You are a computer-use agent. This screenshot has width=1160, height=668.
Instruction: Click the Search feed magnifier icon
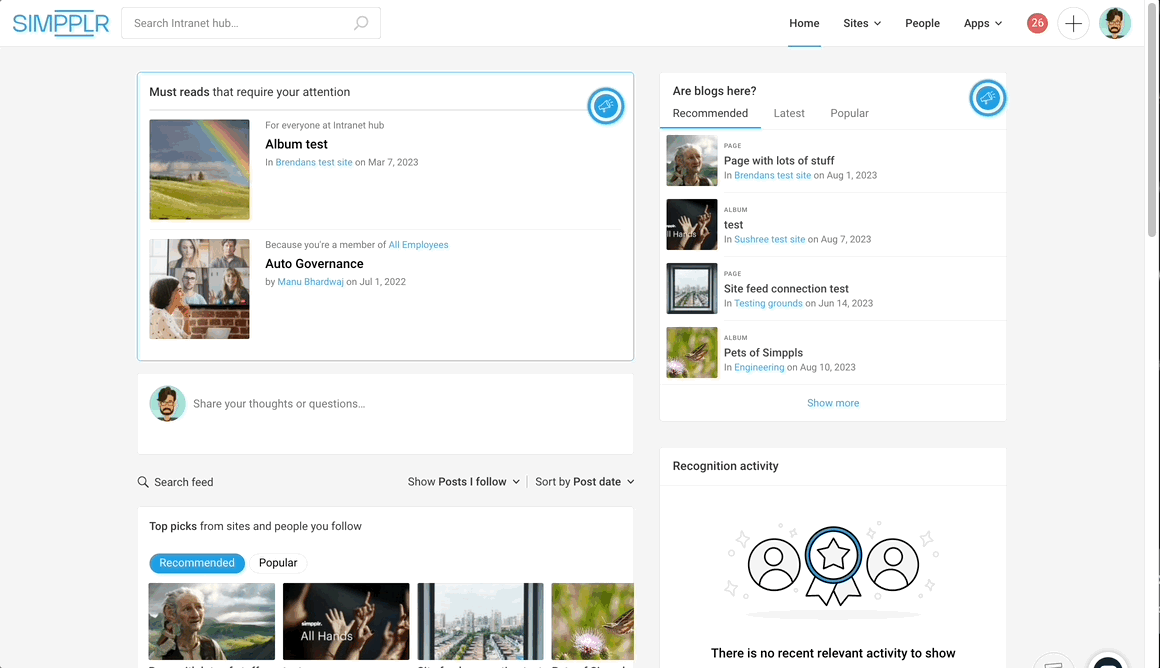click(x=143, y=482)
